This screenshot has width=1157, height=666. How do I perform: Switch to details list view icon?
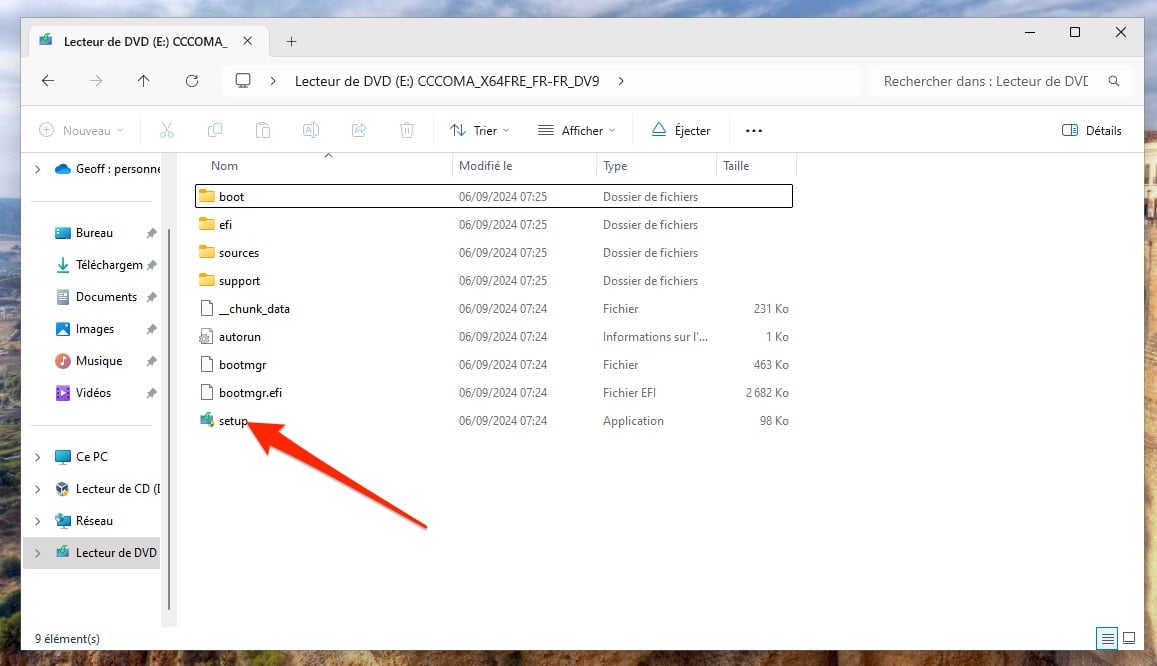[1107, 638]
